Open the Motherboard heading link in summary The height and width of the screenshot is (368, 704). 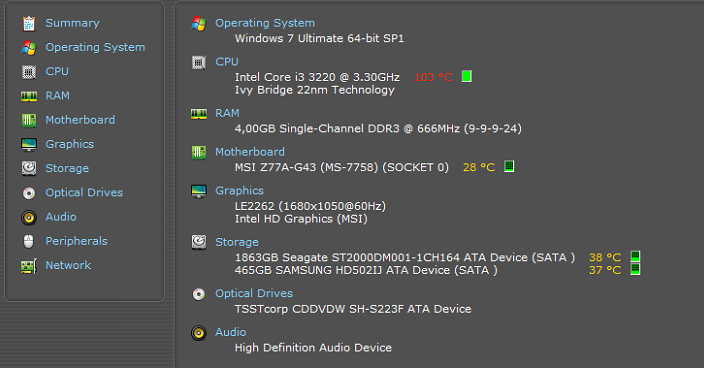point(250,152)
